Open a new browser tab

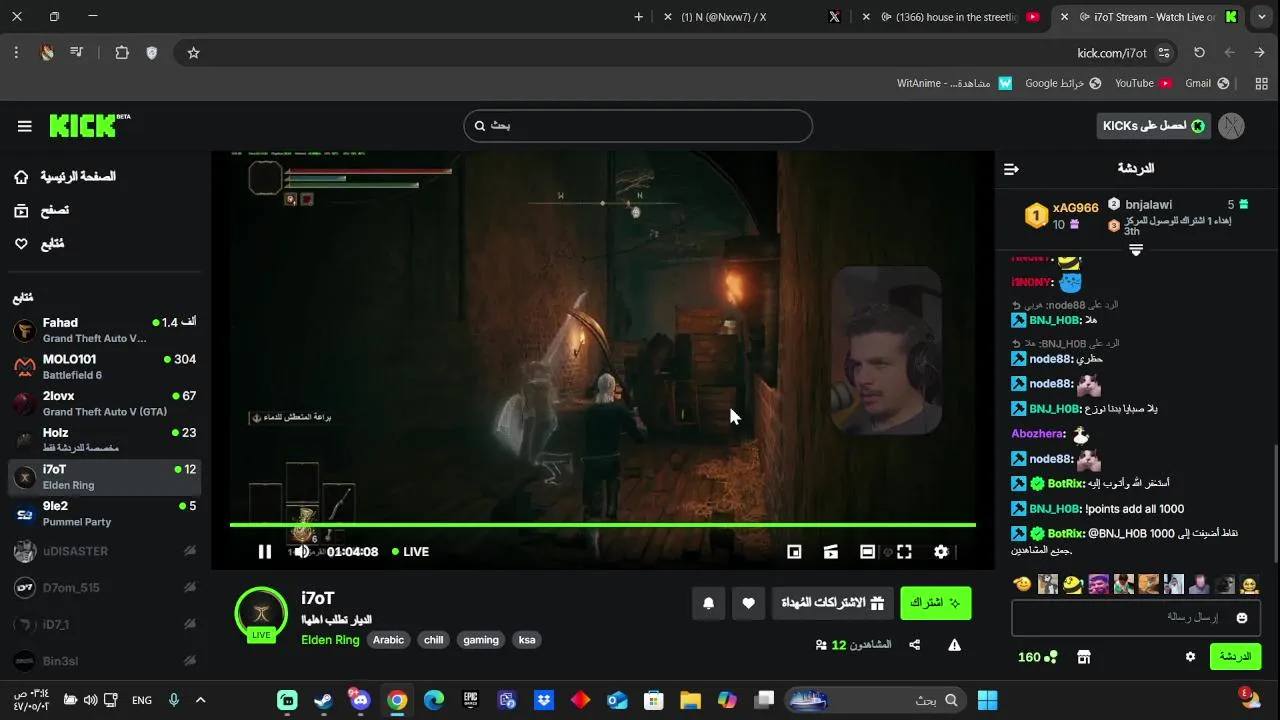tap(638, 17)
